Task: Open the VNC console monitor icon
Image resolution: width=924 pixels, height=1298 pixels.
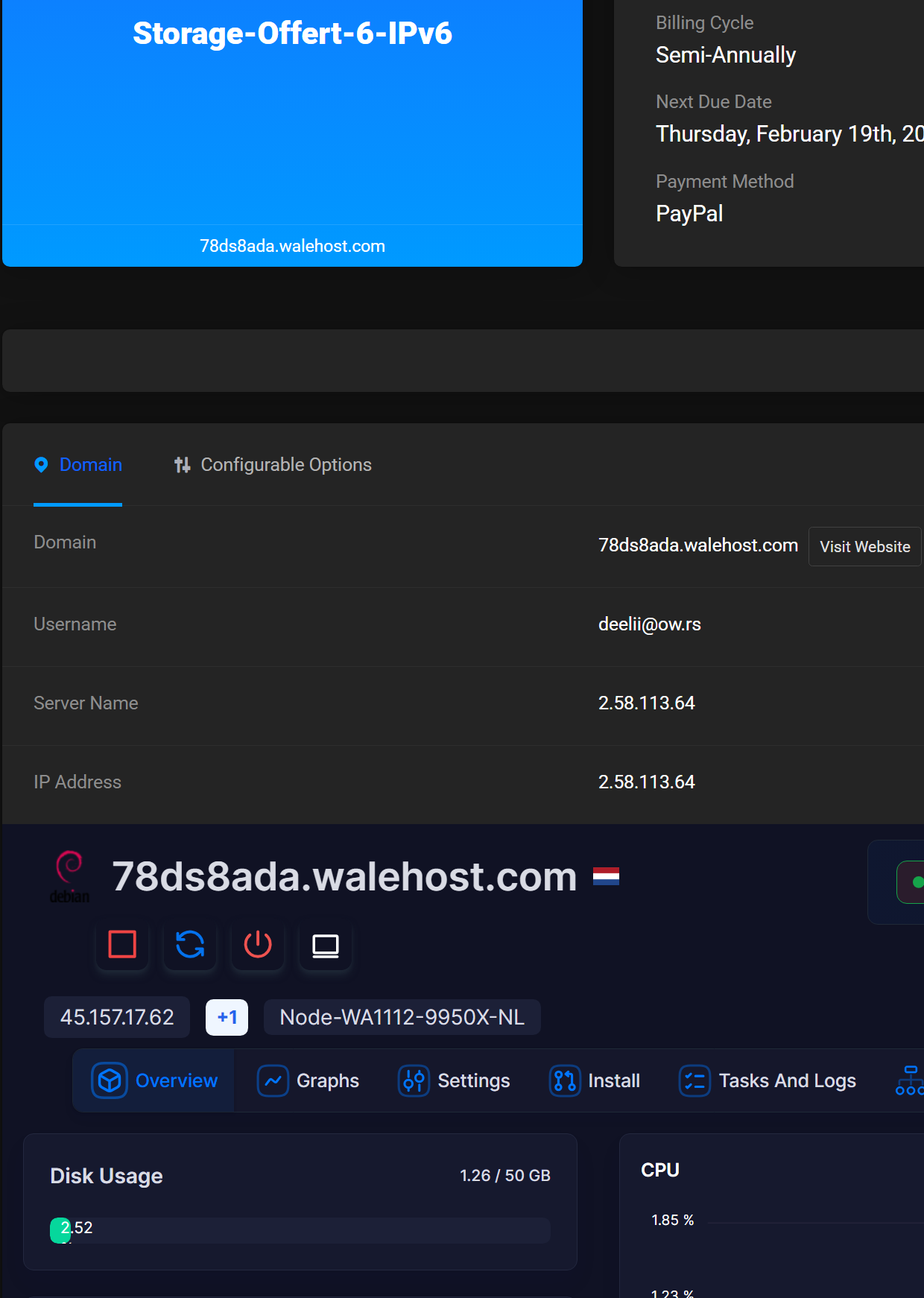Action: point(325,945)
